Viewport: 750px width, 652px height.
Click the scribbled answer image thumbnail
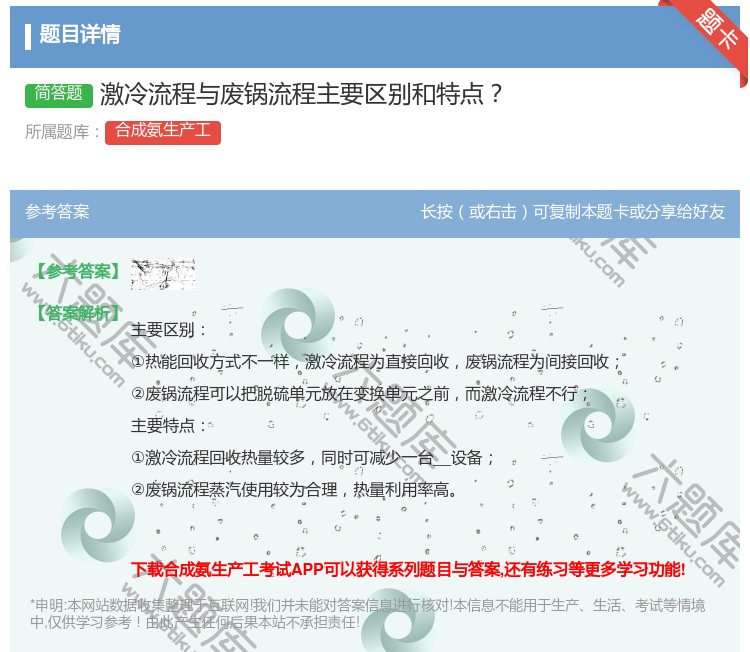[x=163, y=274]
